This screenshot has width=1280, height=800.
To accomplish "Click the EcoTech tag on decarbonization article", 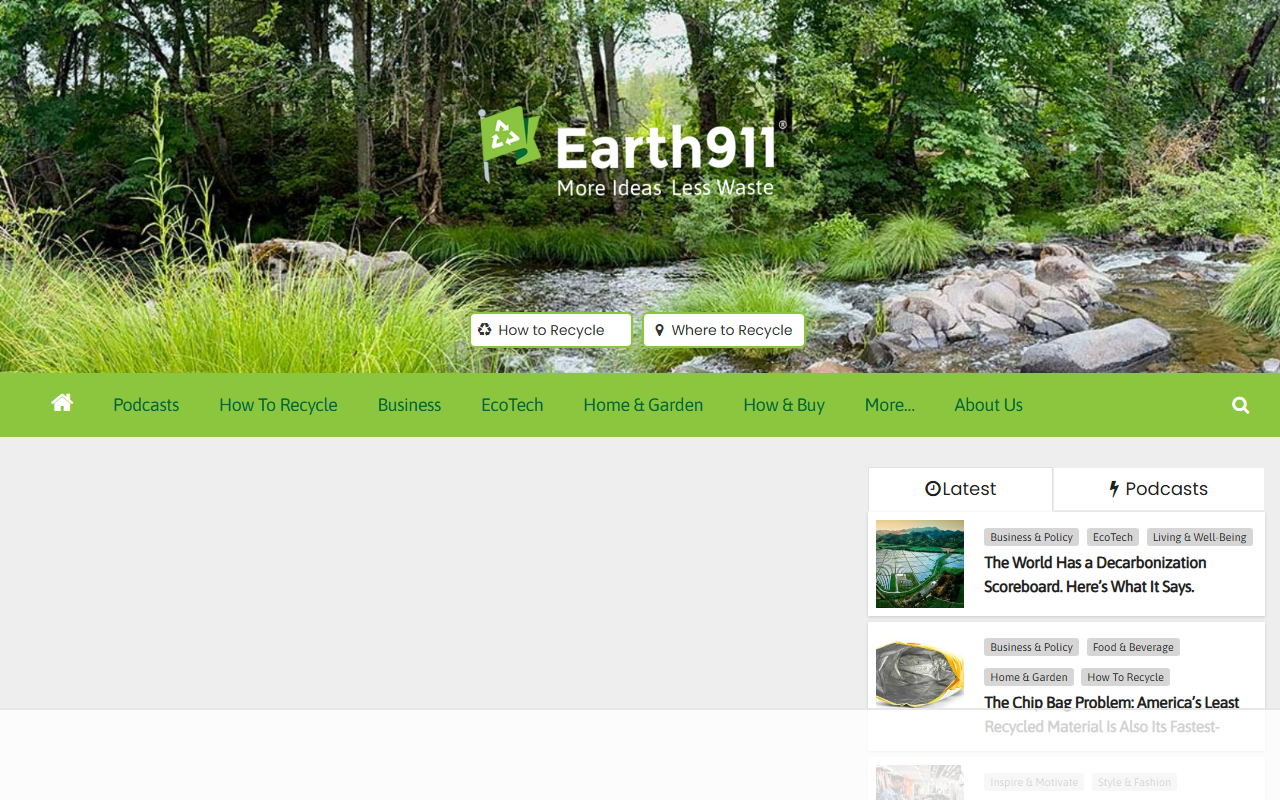I will (x=1113, y=537).
